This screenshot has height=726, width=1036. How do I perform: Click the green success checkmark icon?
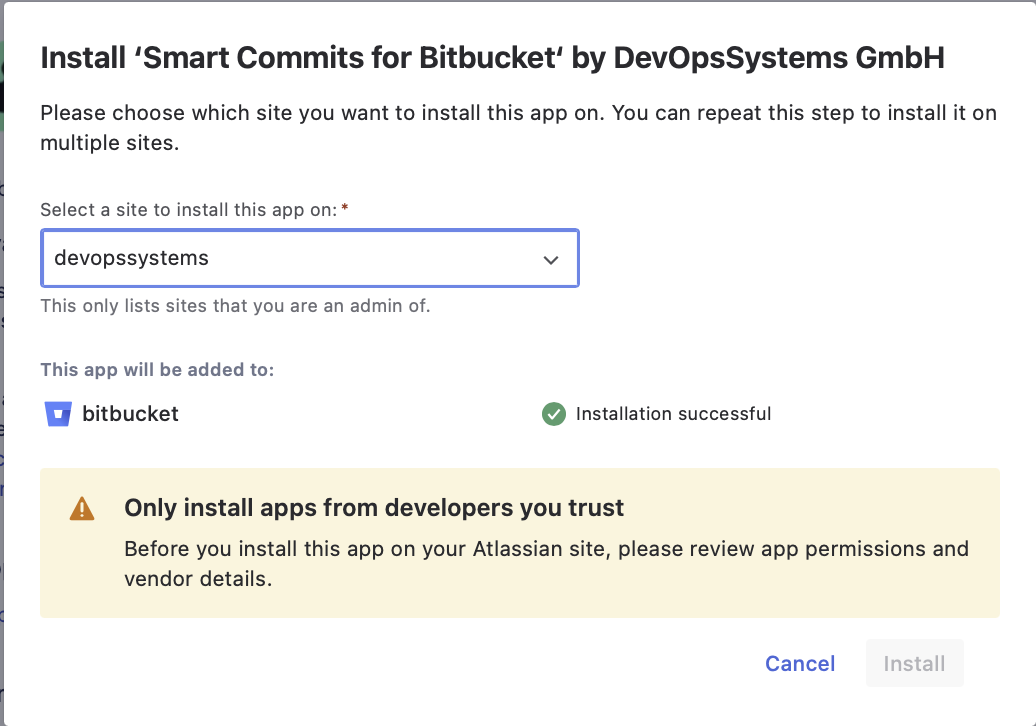(x=554, y=414)
